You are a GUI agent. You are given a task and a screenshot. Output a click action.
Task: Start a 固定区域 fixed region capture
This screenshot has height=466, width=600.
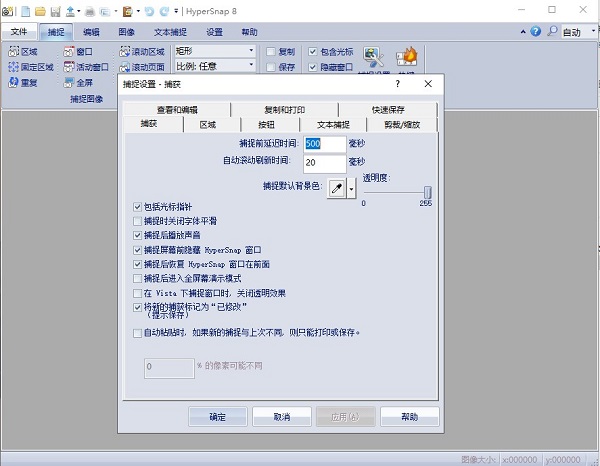(x=31, y=67)
